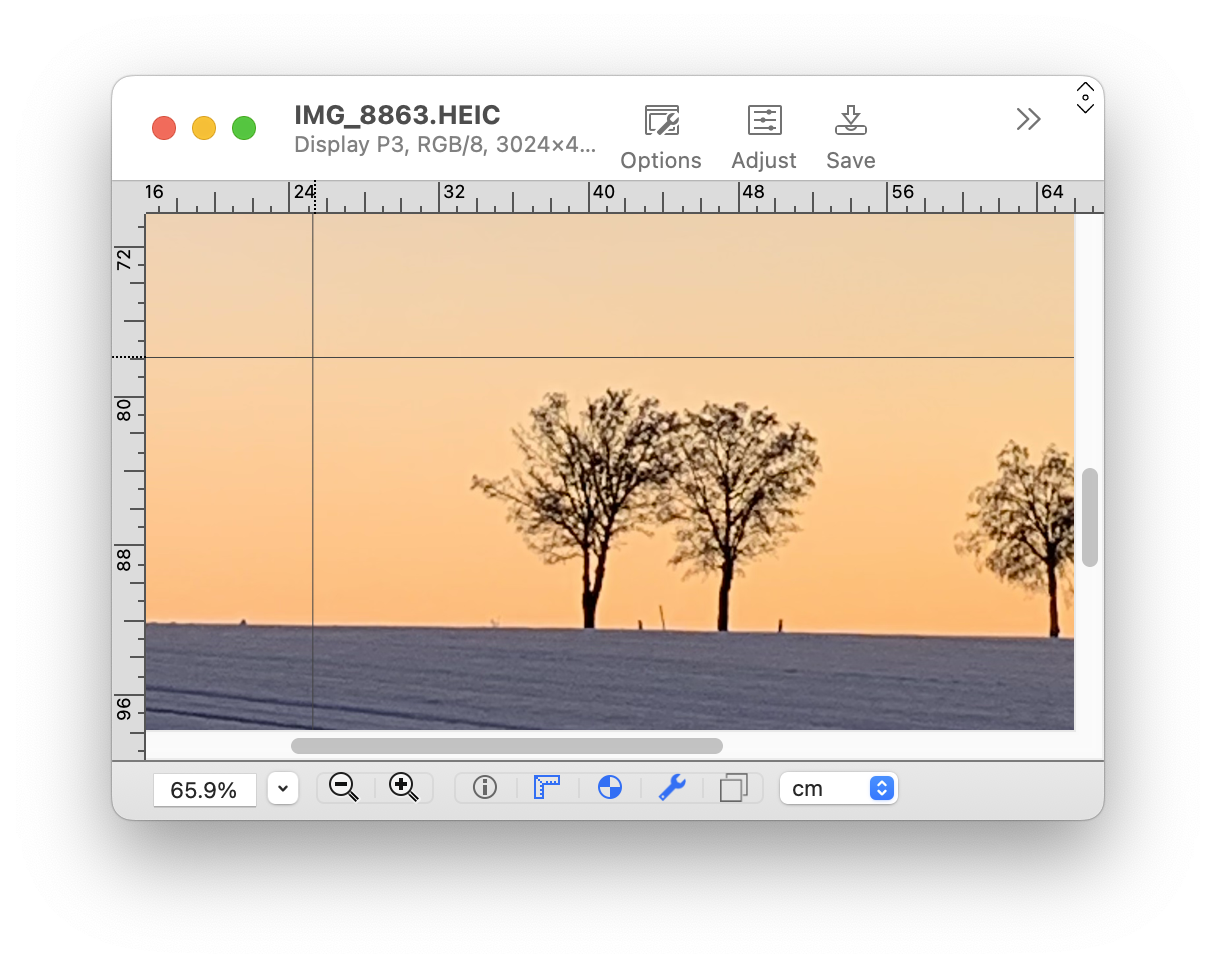Click the zoom out magnifier icon

344,788
